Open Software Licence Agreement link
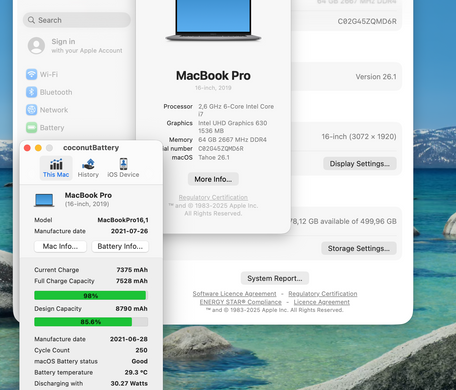The width and height of the screenshot is (456, 390). point(234,294)
